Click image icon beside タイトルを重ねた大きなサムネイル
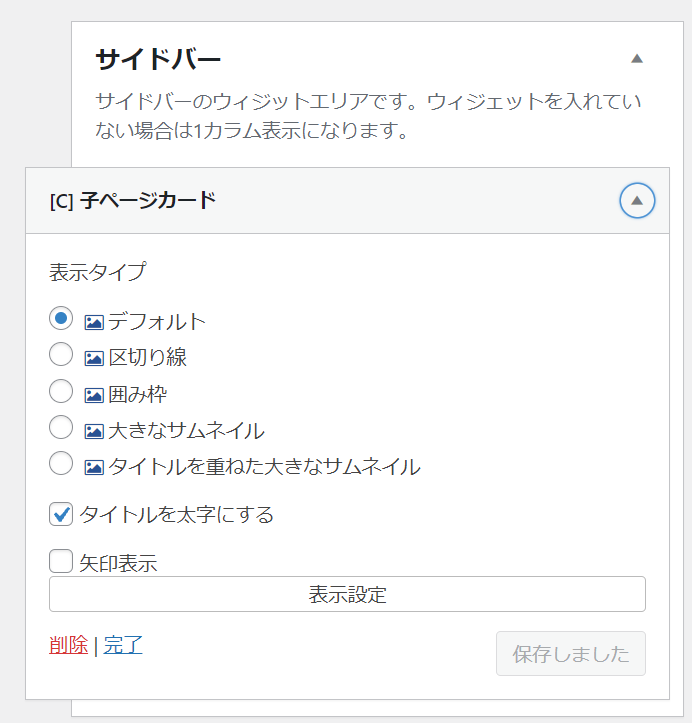This screenshot has width=692, height=723. 94,468
